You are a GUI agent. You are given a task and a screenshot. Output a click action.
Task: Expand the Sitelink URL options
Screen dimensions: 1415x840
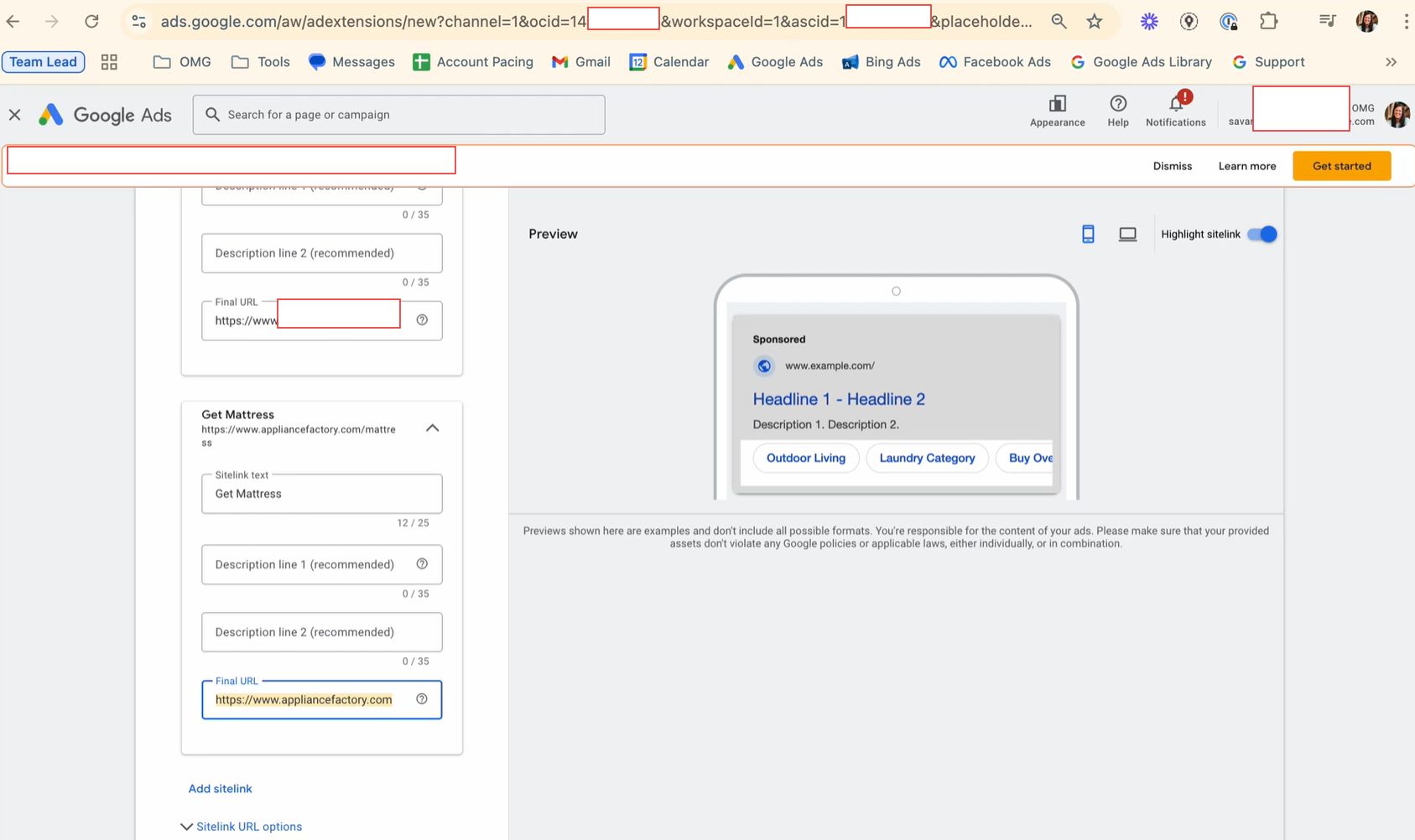[x=241, y=826]
